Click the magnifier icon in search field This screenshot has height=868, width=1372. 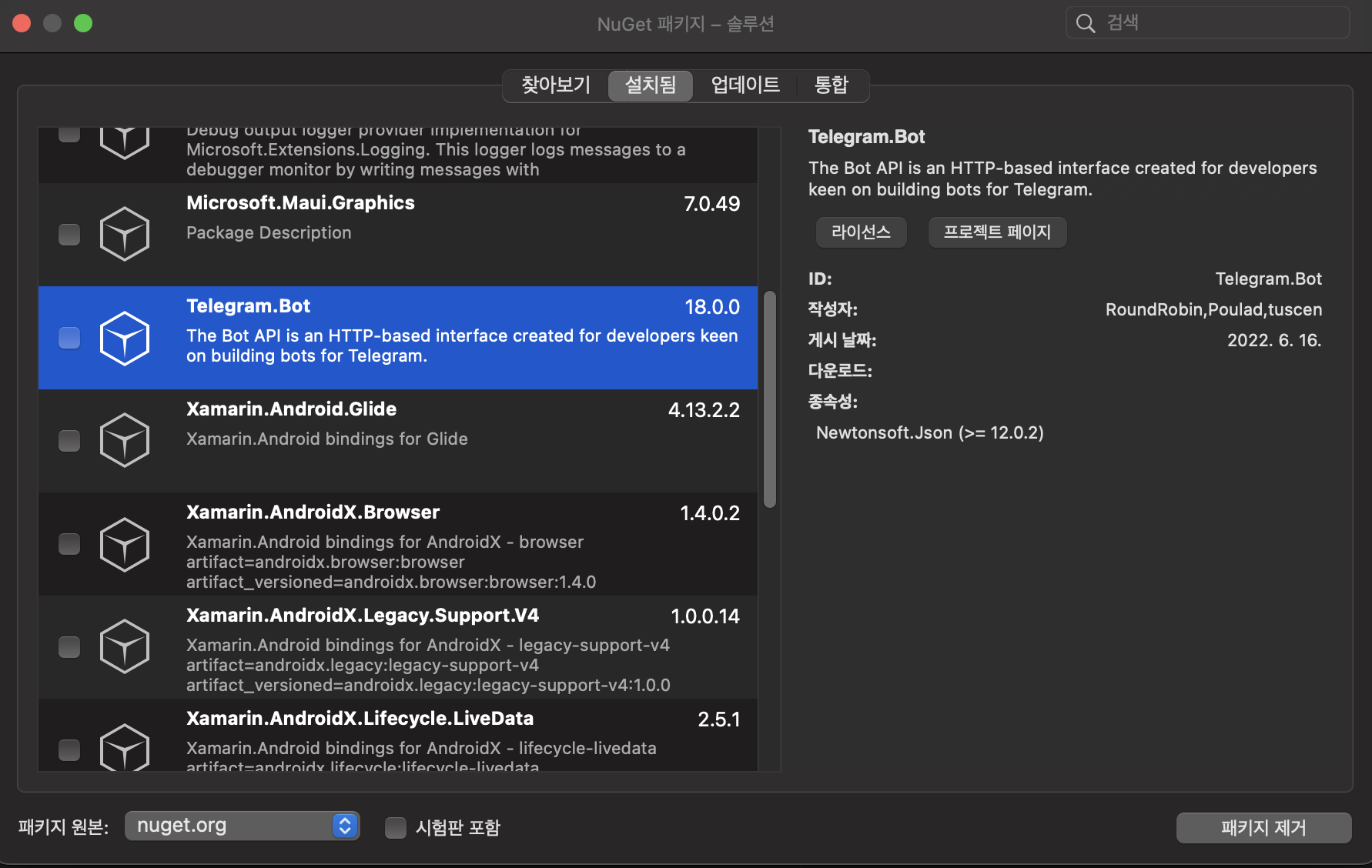(x=1086, y=23)
